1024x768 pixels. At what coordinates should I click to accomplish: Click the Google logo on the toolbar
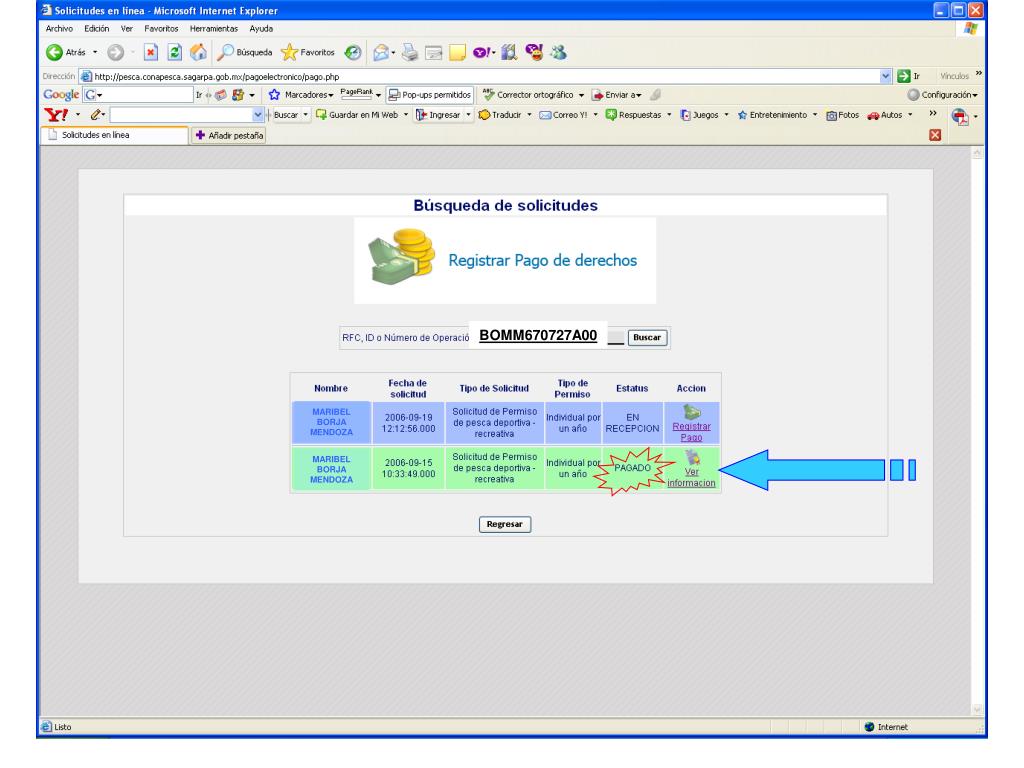click(61, 95)
